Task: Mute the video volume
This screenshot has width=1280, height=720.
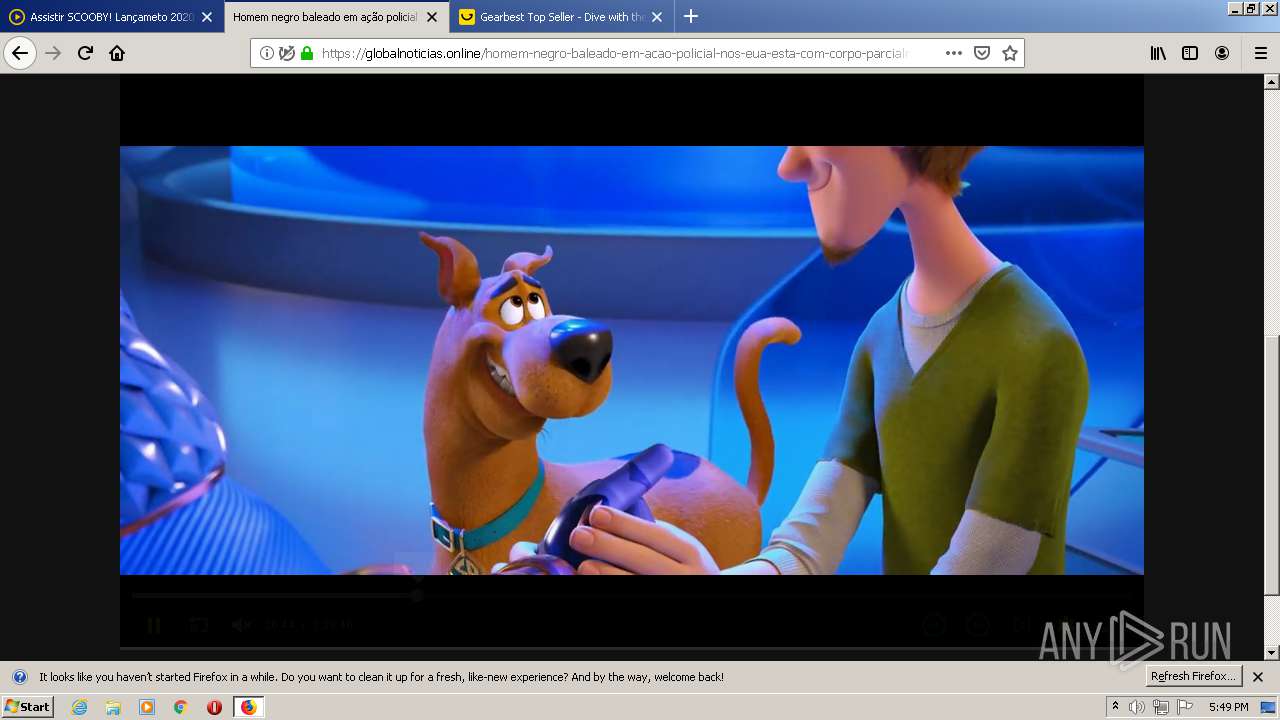Action: point(241,626)
